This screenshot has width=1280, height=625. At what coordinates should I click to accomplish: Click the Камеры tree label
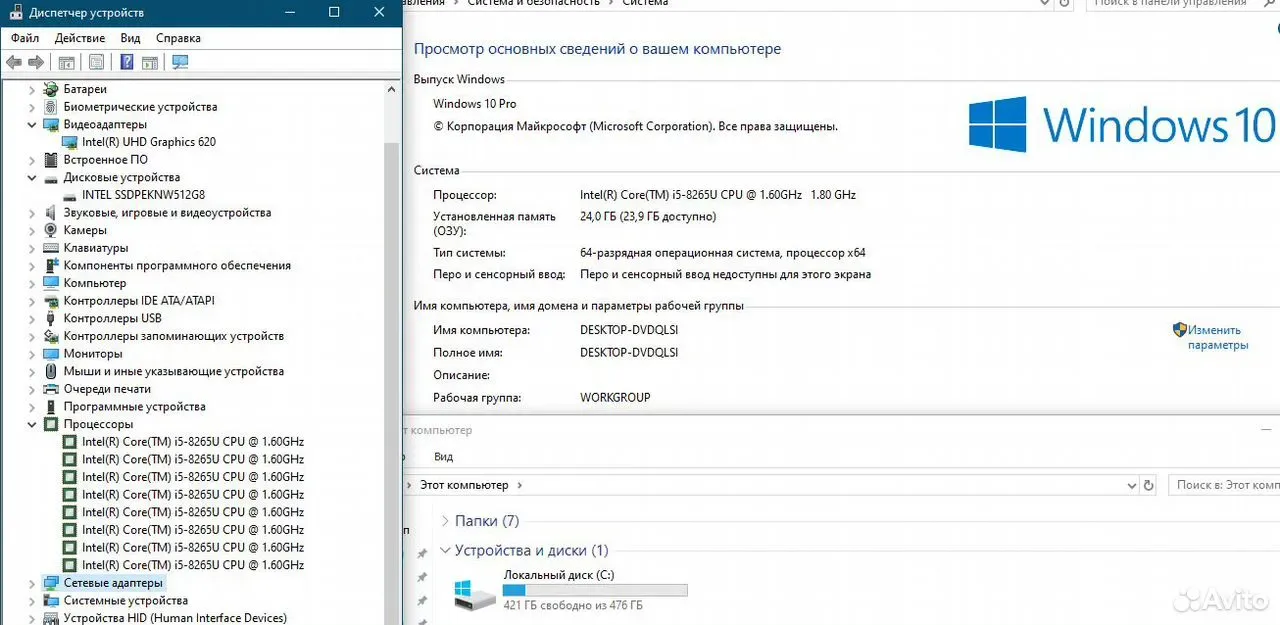(85, 230)
